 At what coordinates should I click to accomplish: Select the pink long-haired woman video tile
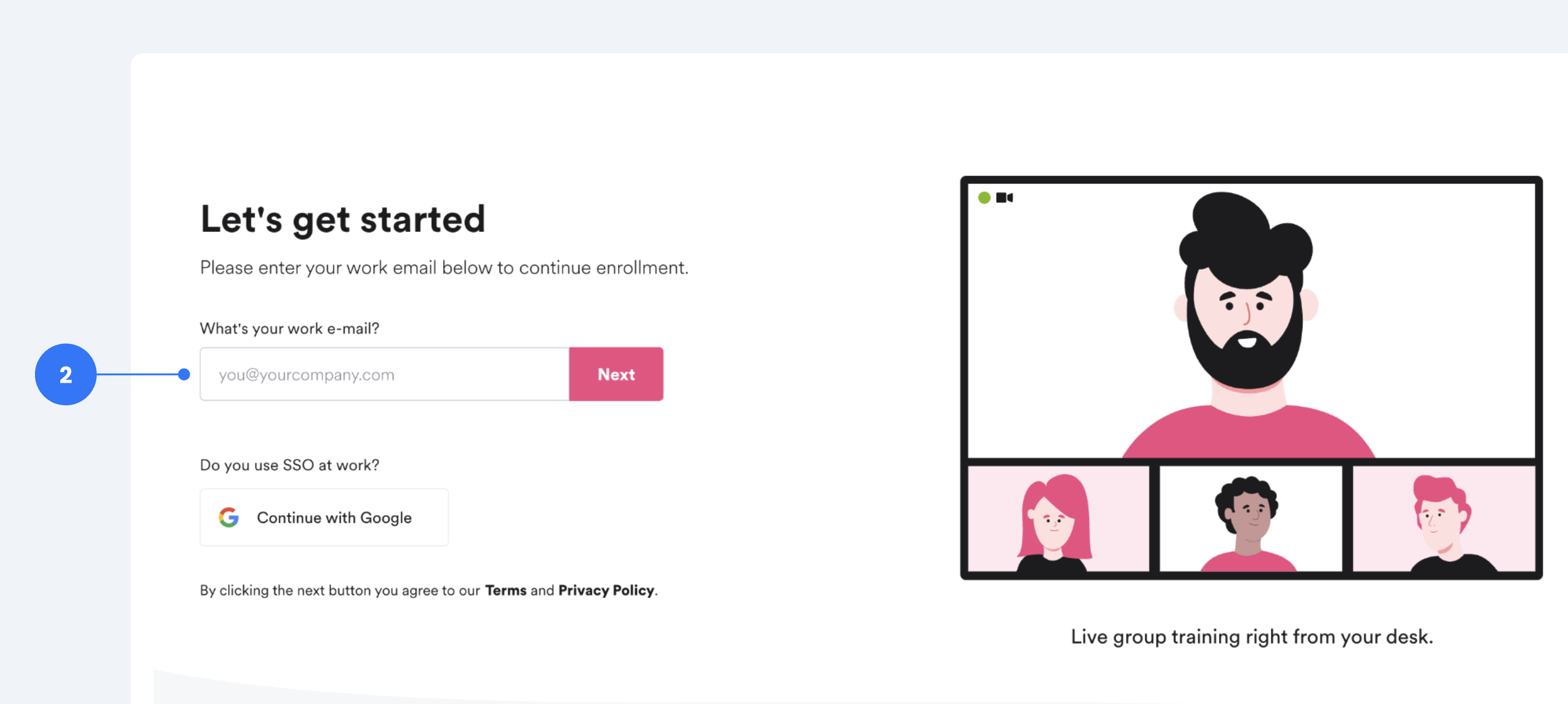coord(1058,518)
